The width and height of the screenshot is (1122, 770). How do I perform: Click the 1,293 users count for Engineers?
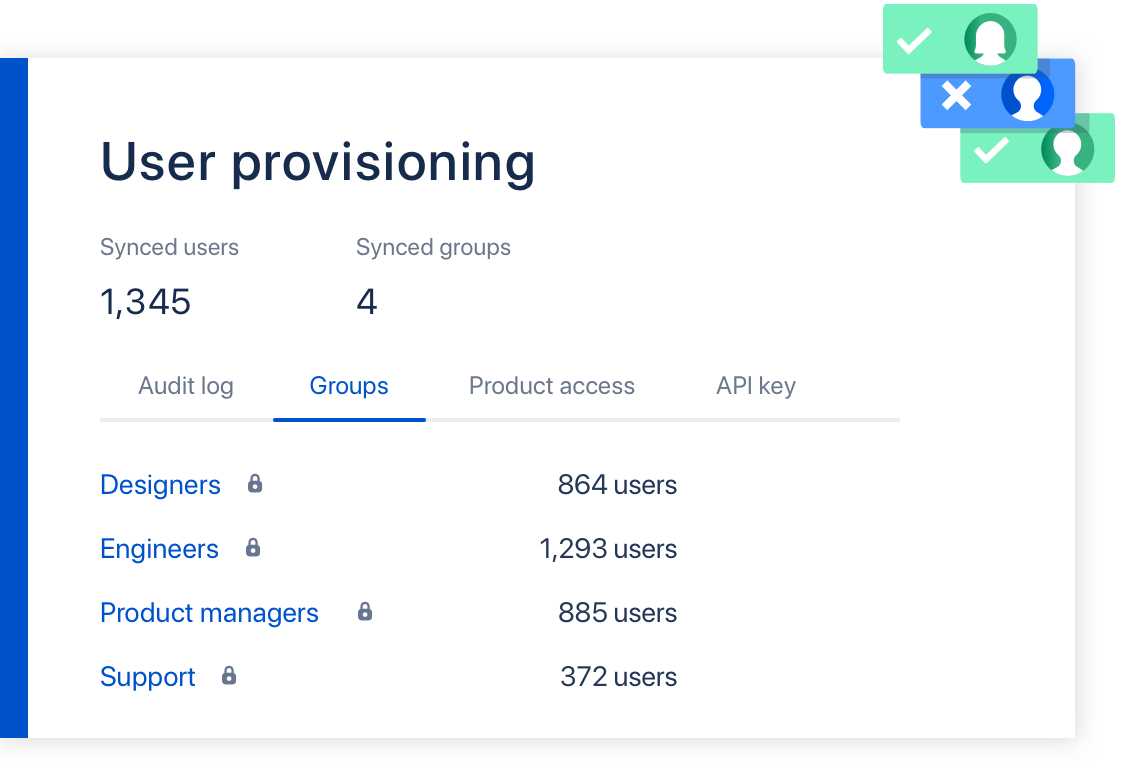click(x=608, y=549)
